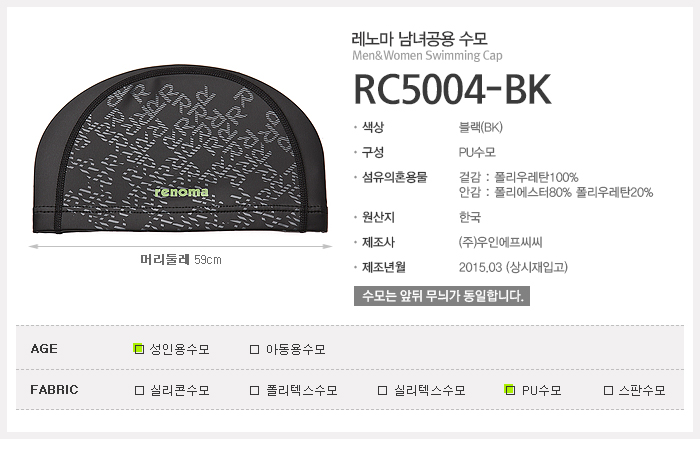
Task: Click the AGE row label
Action: 44,349
